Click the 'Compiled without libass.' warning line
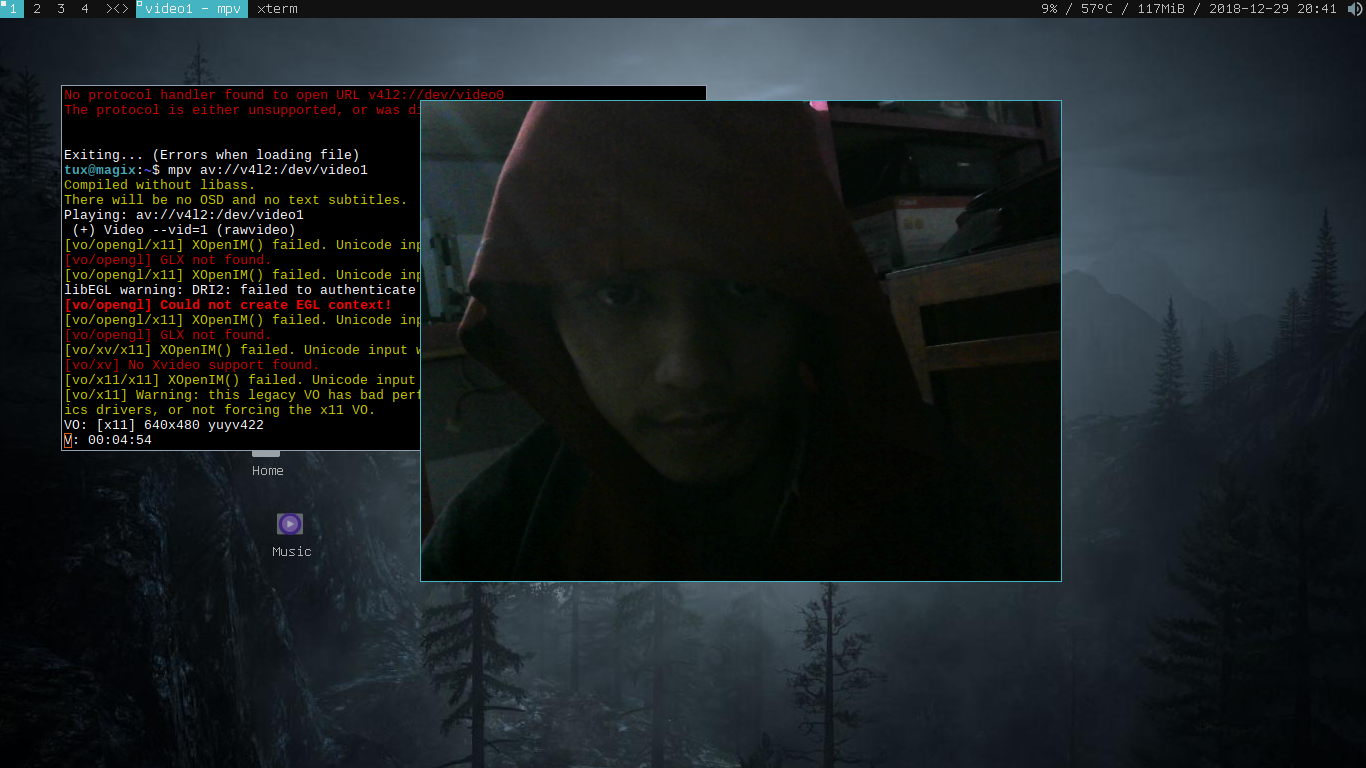This screenshot has height=768, width=1366. pyautogui.click(x=160, y=185)
